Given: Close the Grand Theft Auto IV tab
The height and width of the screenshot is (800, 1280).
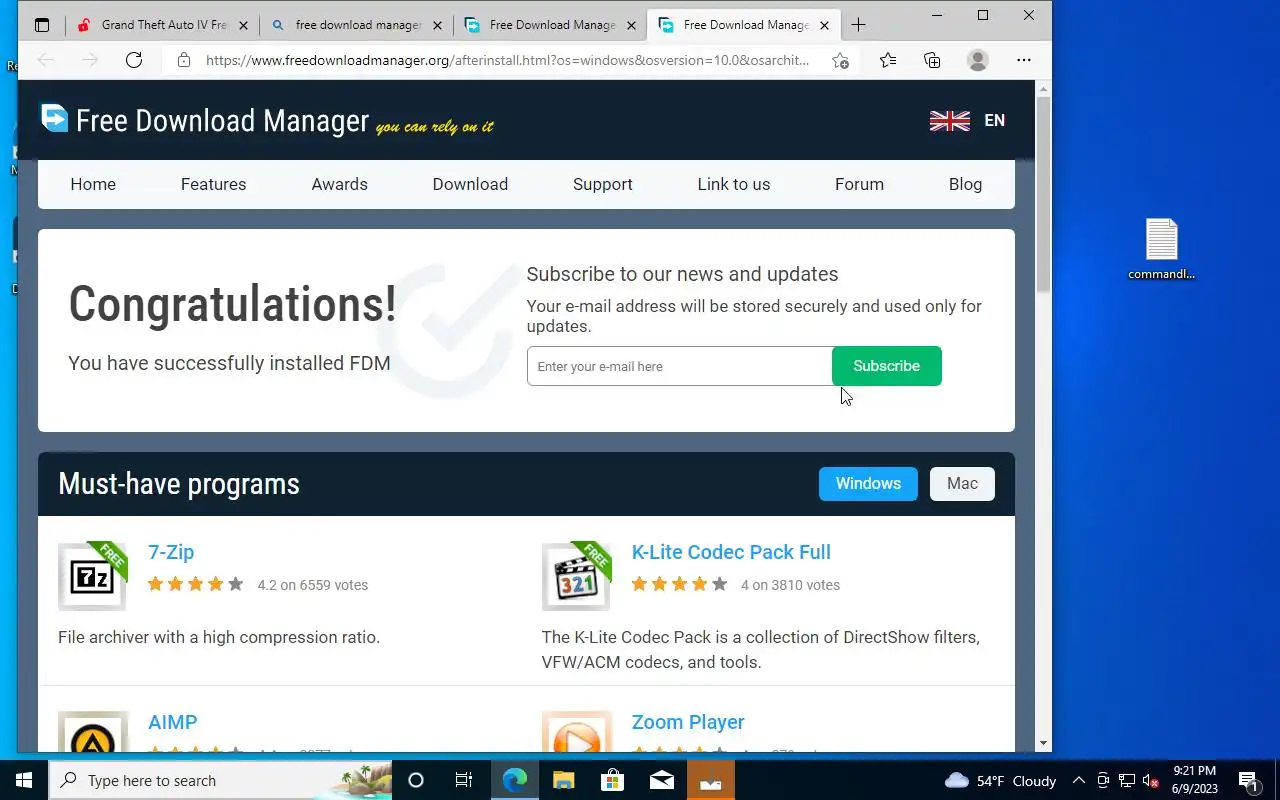Looking at the screenshot, I should point(243,25).
